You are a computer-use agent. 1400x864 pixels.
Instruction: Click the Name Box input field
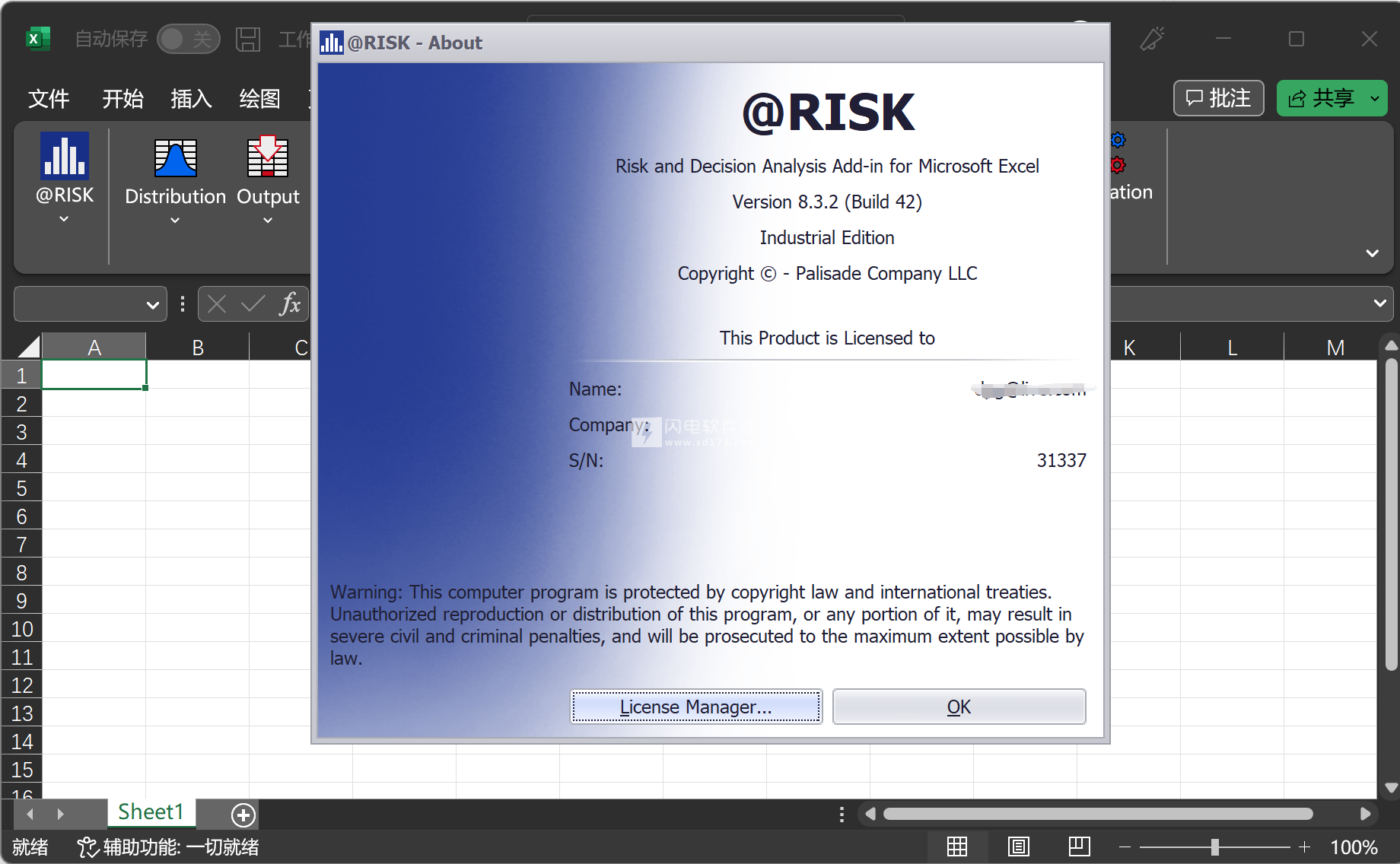pos(78,304)
